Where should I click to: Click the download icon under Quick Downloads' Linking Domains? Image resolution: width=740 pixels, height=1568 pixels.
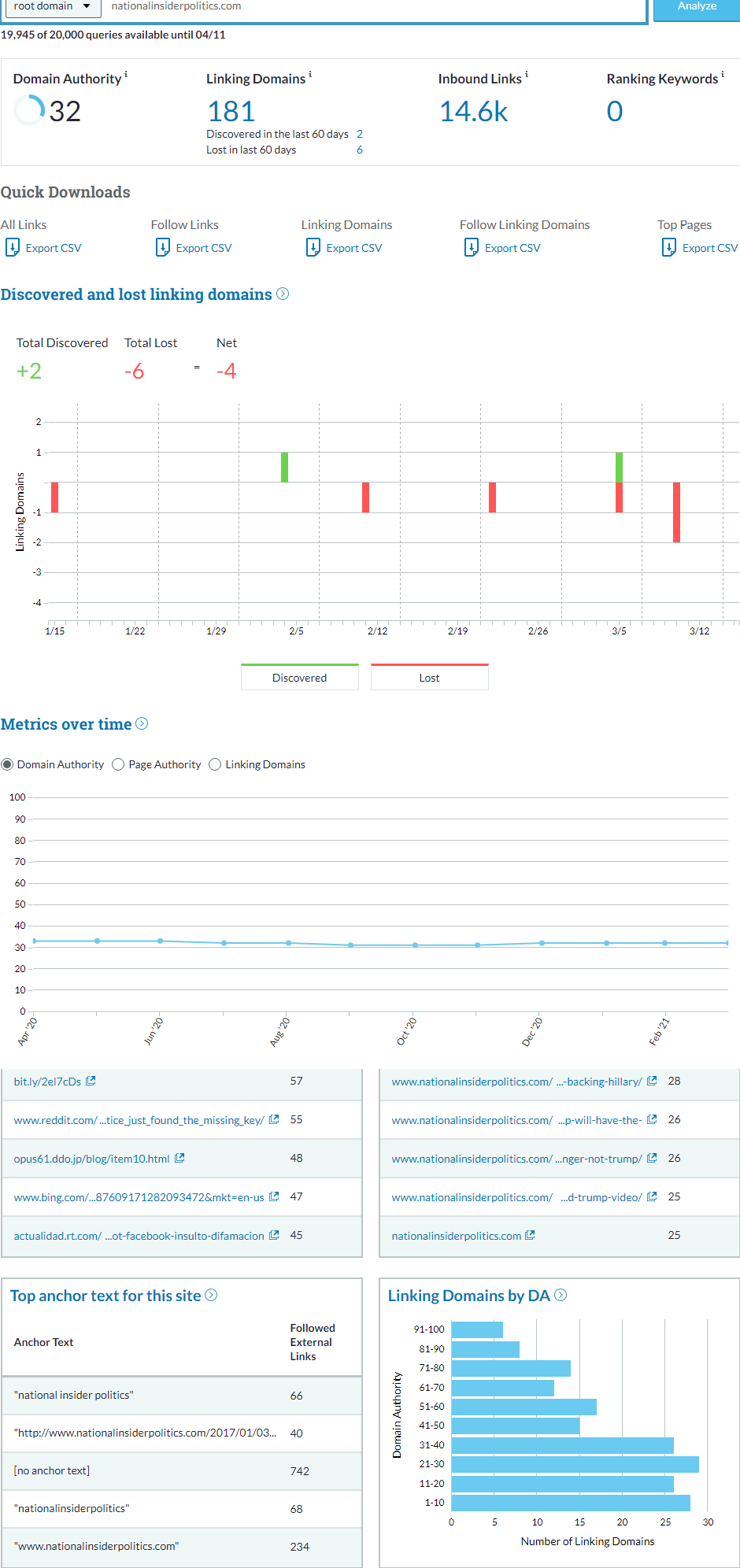tap(313, 248)
